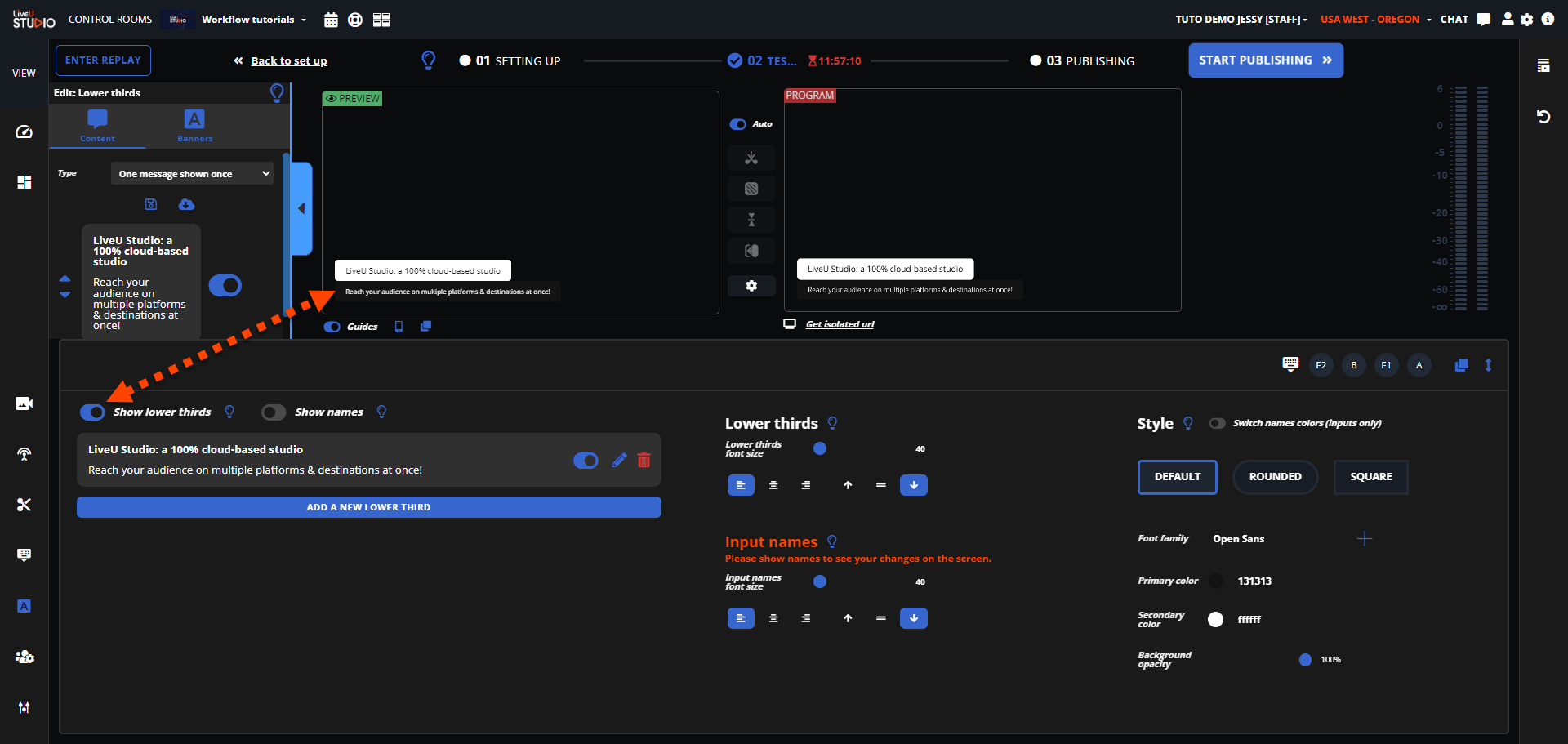Click the undo arrow in right panel
The image size is (1568, 744).
[1543, 117]
